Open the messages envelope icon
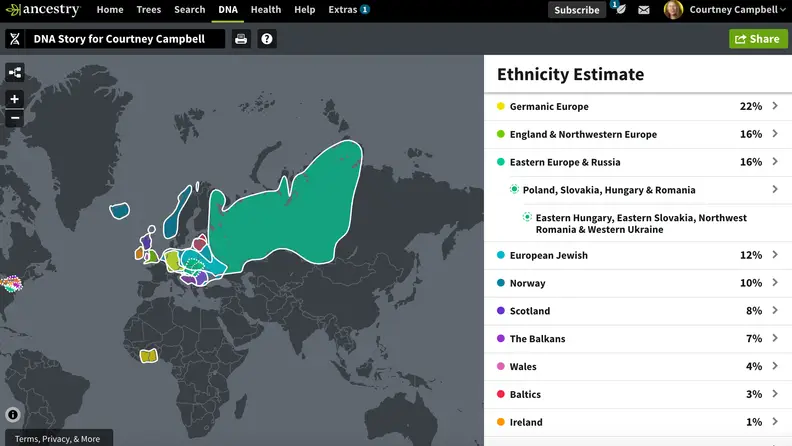 pos(644,10)
